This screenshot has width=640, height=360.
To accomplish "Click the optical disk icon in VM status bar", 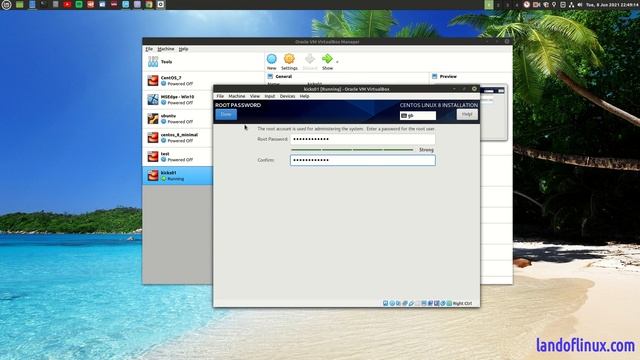I will [392, 303].
